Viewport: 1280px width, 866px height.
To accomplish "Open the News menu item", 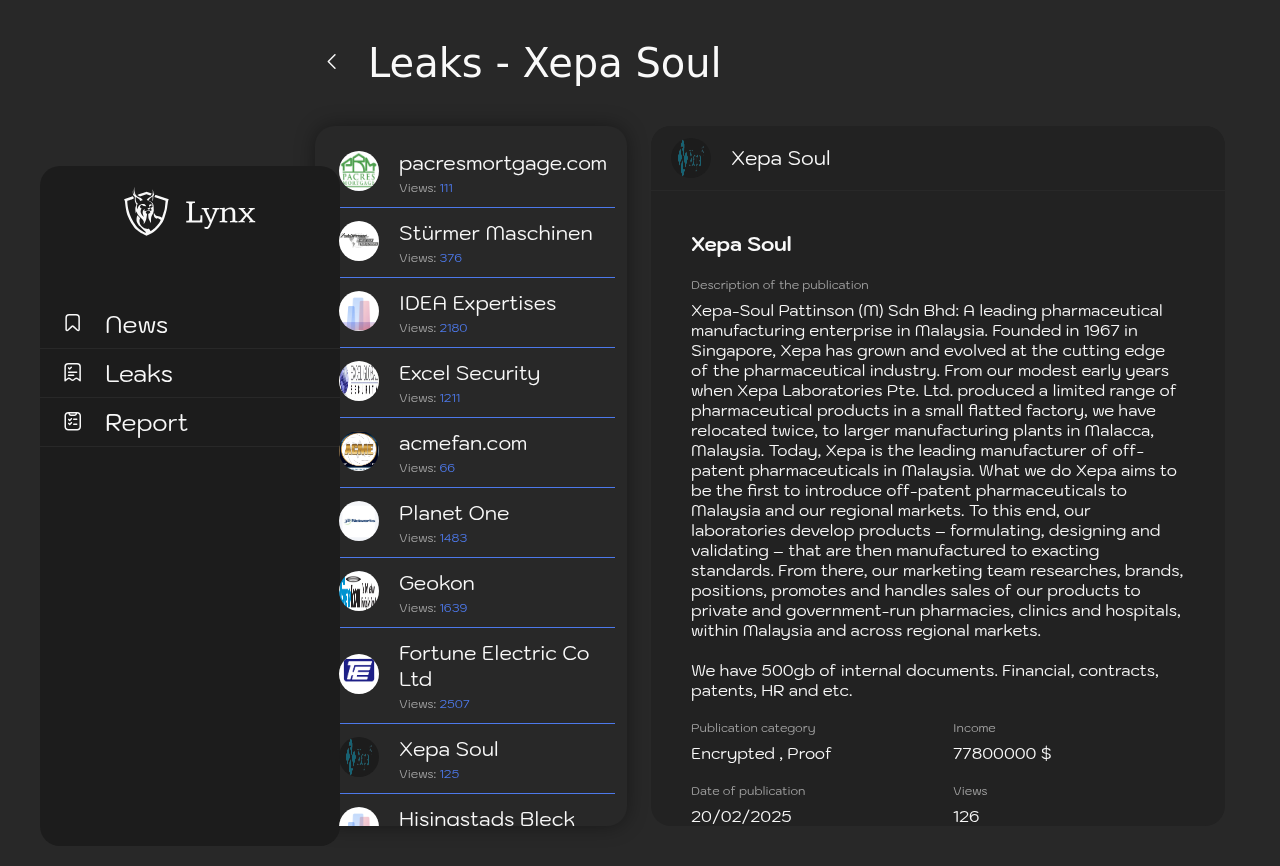I will click(x=190, y=324).
